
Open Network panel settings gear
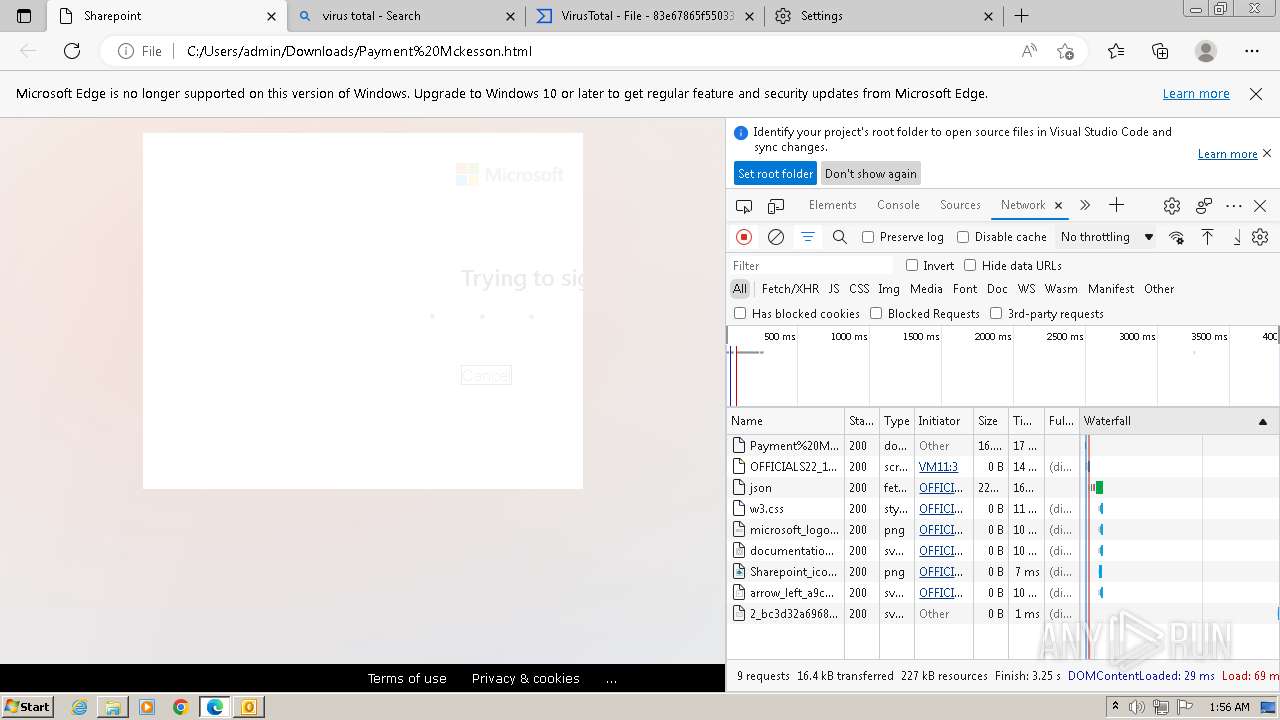(x=1260, y=237)
